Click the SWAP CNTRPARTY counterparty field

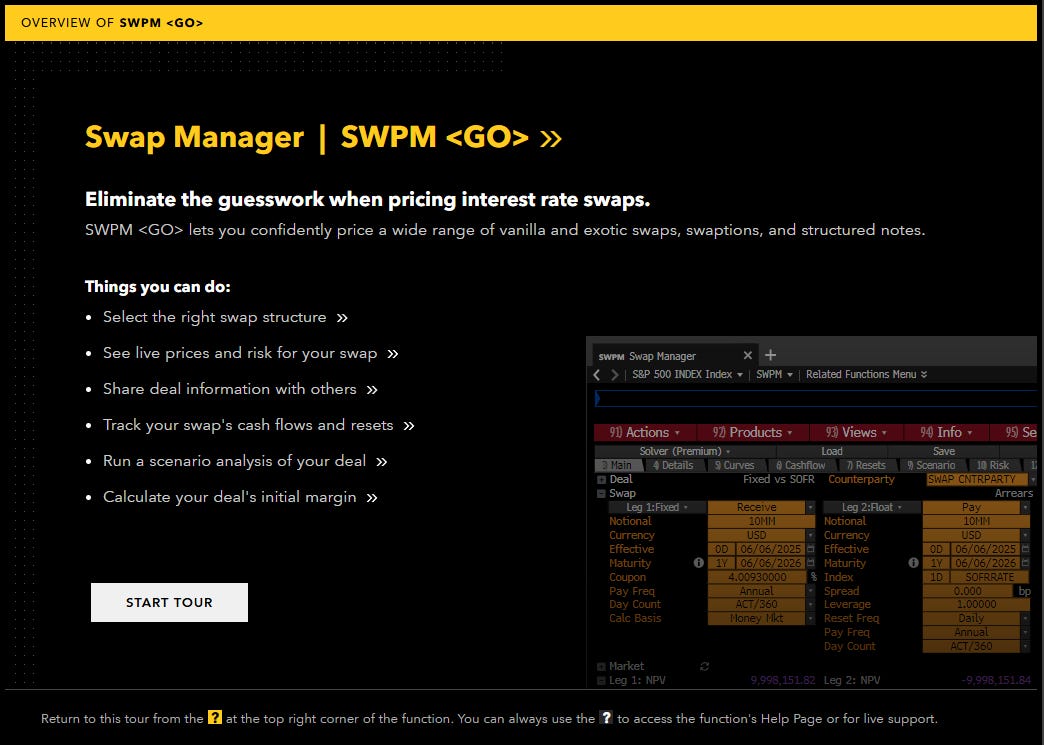977,479
